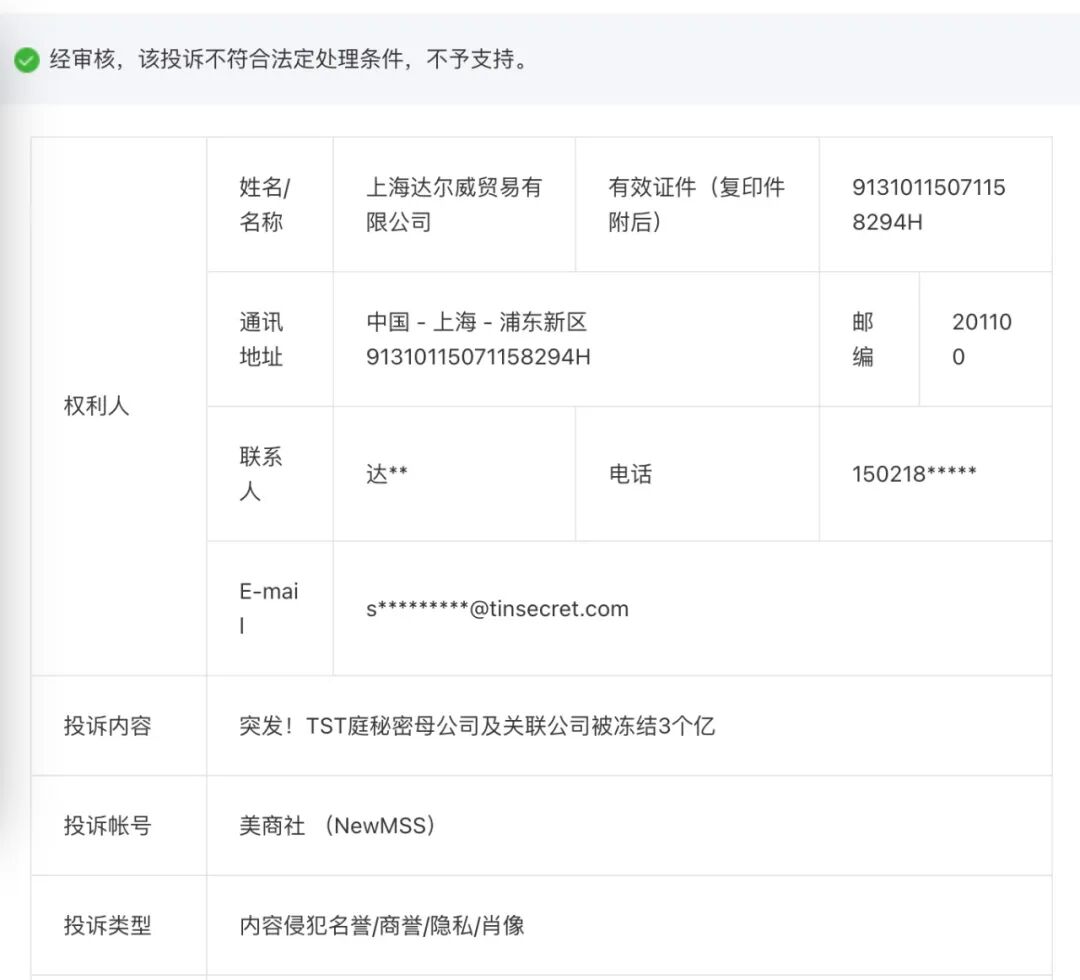Viewport: 1080px width, 980px height.
Task: Select company name 上海达尔威贸易有限公司
Action: tap(450, 204)
